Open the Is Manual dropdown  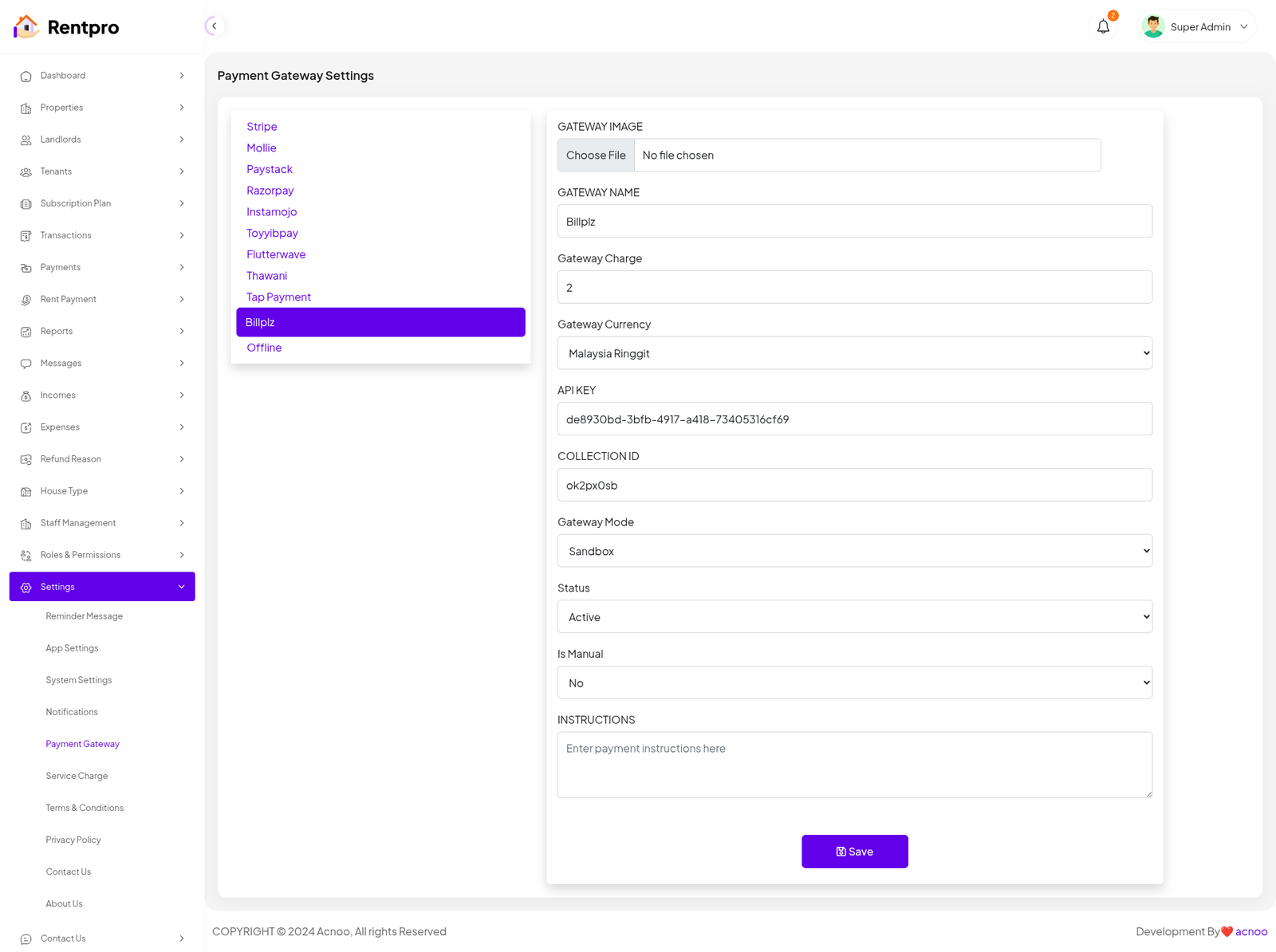coord(854,683)
